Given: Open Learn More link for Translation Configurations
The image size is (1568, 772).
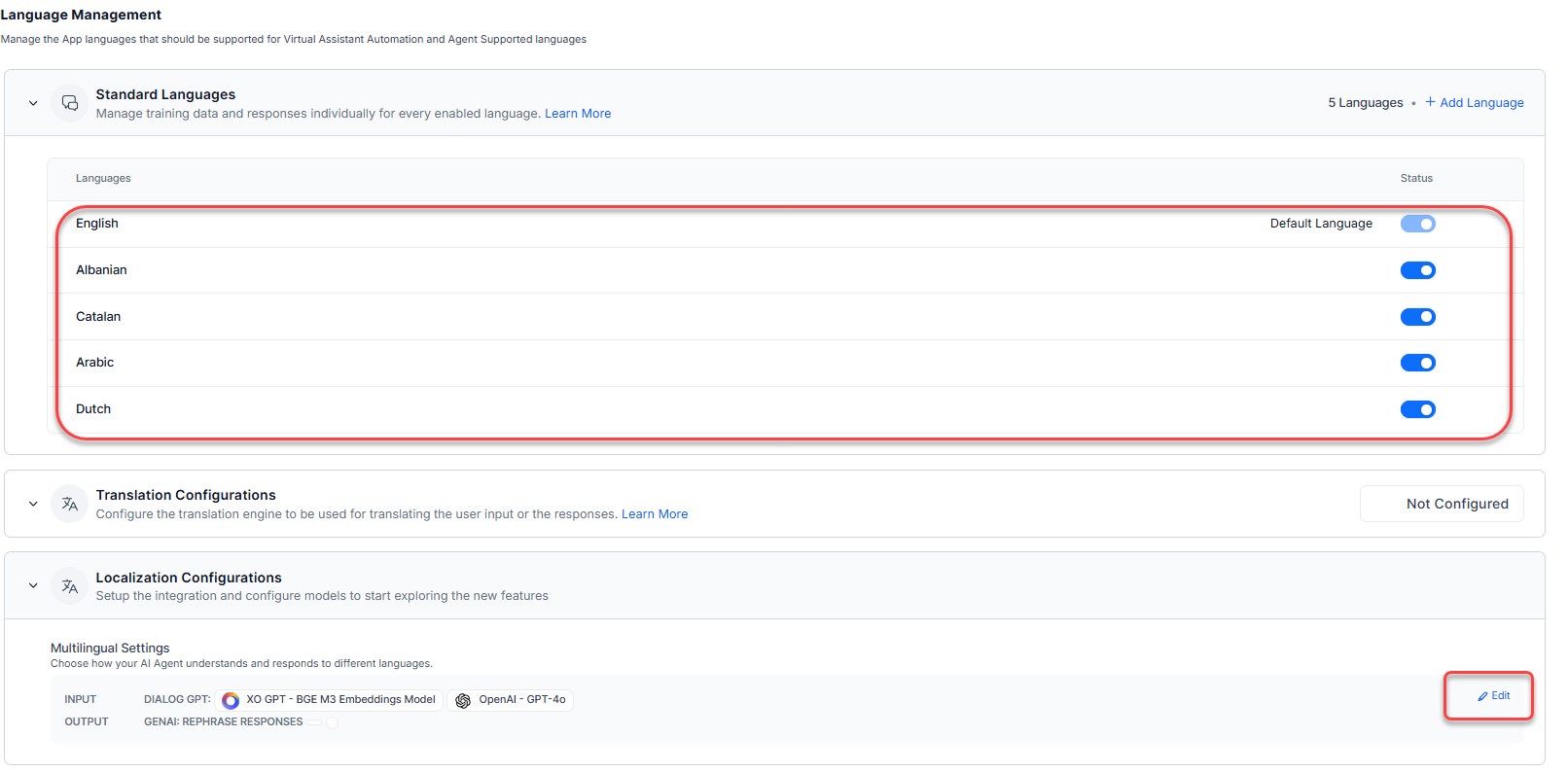Looking at the screenshot, I should click(655, 514).
